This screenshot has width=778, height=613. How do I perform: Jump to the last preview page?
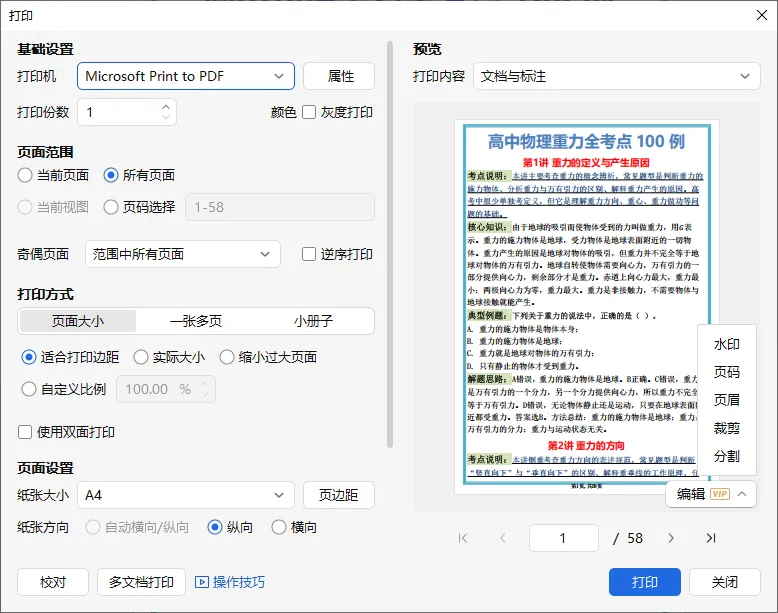[x=711, y=538]
